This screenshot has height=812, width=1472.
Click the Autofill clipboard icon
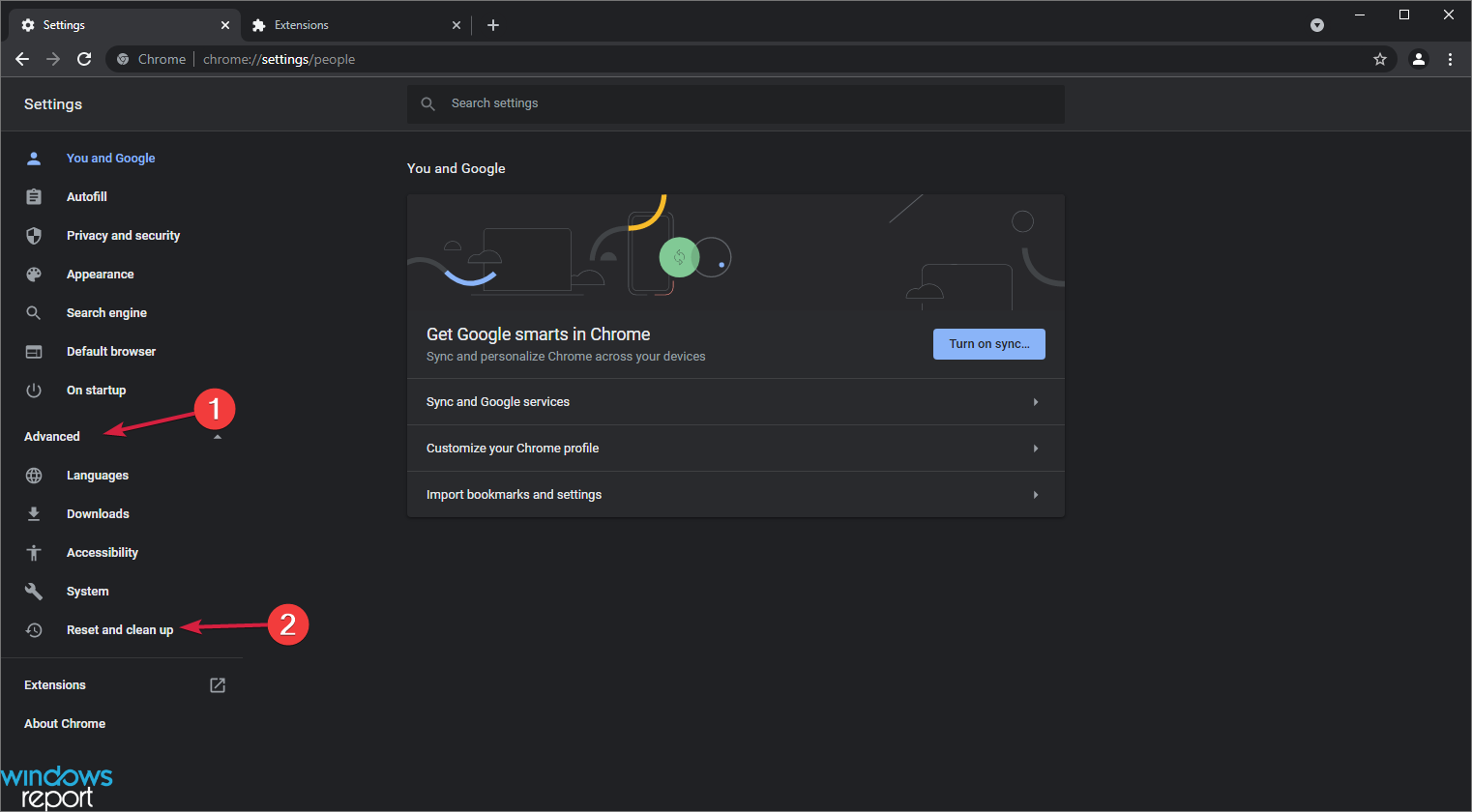(x=34, y=196)
